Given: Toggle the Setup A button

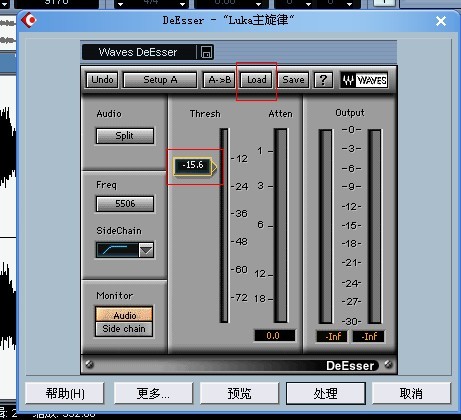Looking at the screenshot, I should click(x=160, y=80).
